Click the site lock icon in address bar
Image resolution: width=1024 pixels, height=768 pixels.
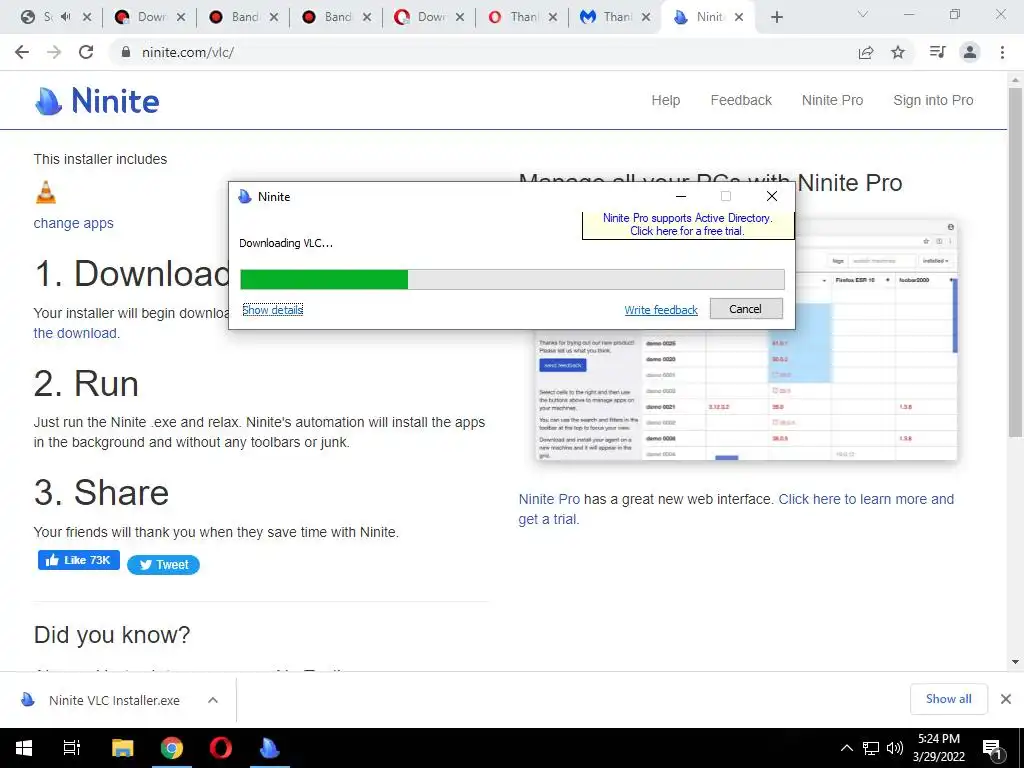pyautogui.click(x=125, y=52)
